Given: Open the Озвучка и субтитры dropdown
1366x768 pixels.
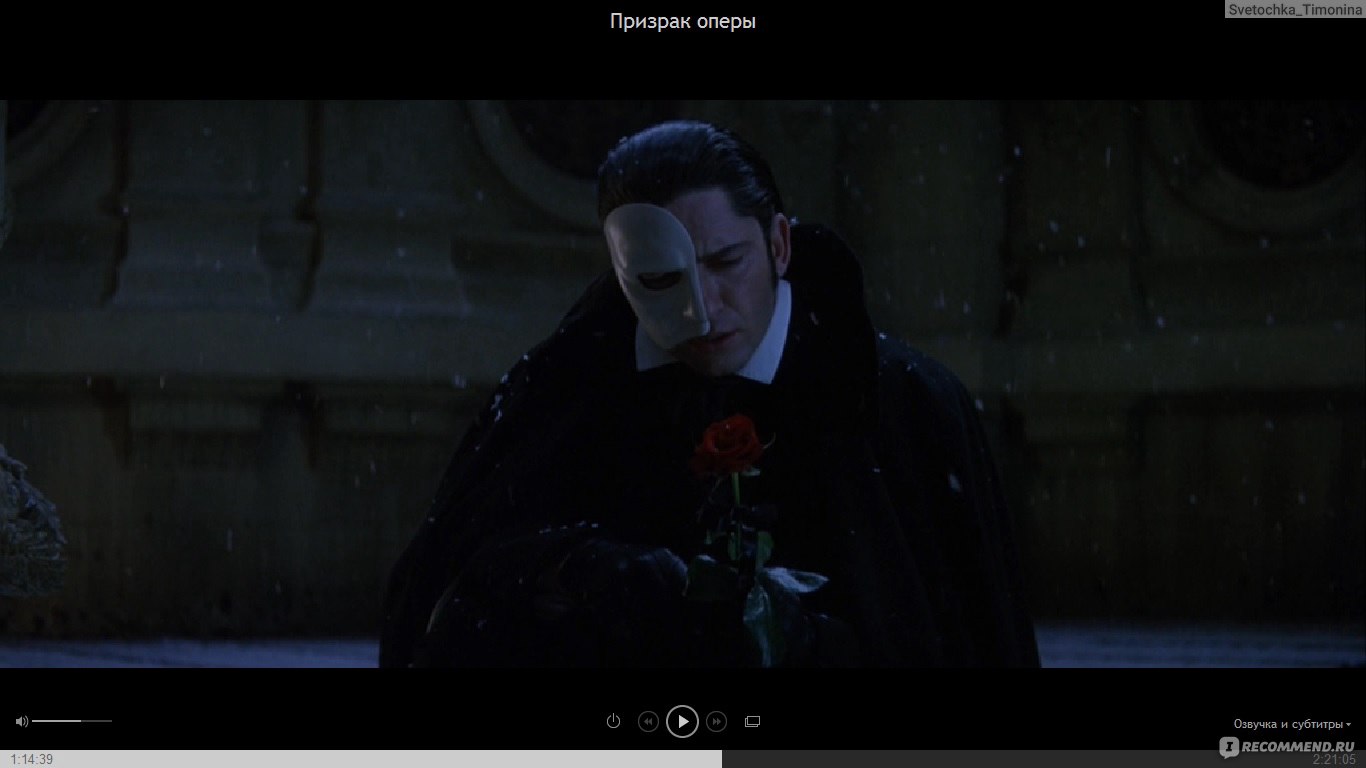Looking at the screenshot, I should tap(1292, 724).
